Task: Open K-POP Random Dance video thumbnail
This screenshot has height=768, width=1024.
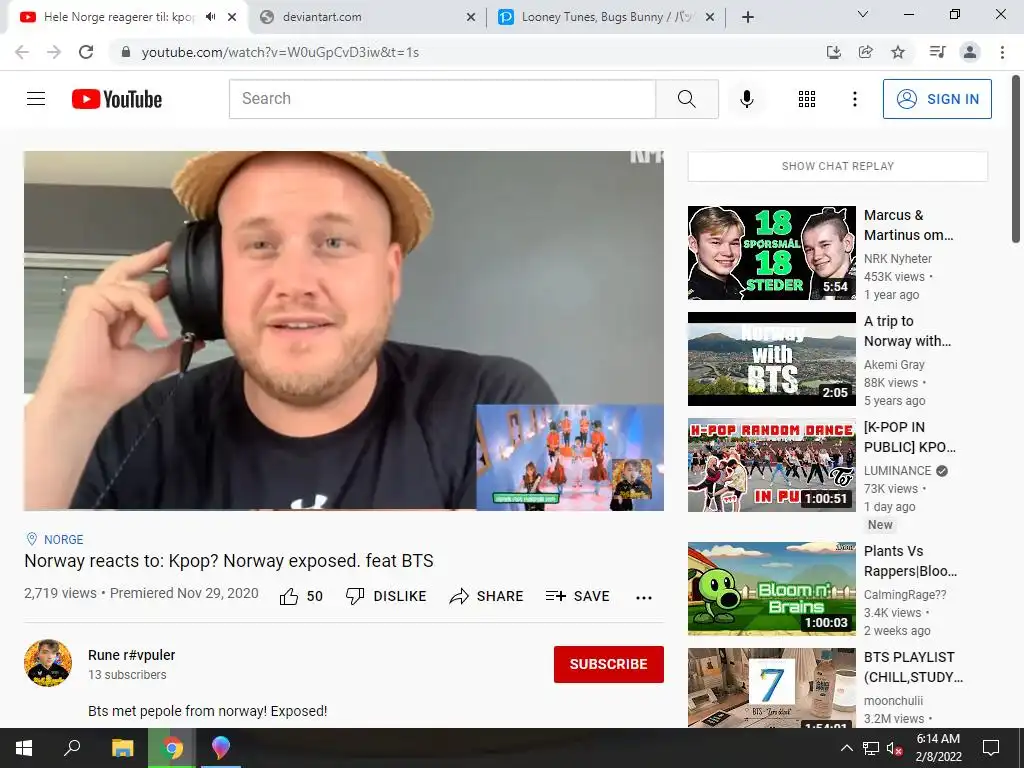Action: (771, 464)
